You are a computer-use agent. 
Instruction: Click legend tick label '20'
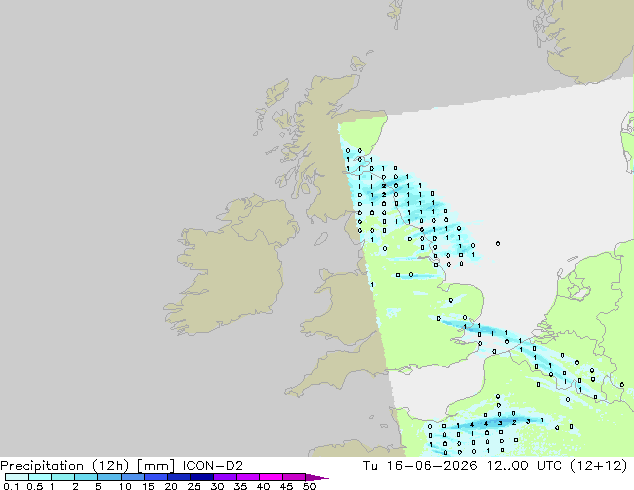coord(171,486)
